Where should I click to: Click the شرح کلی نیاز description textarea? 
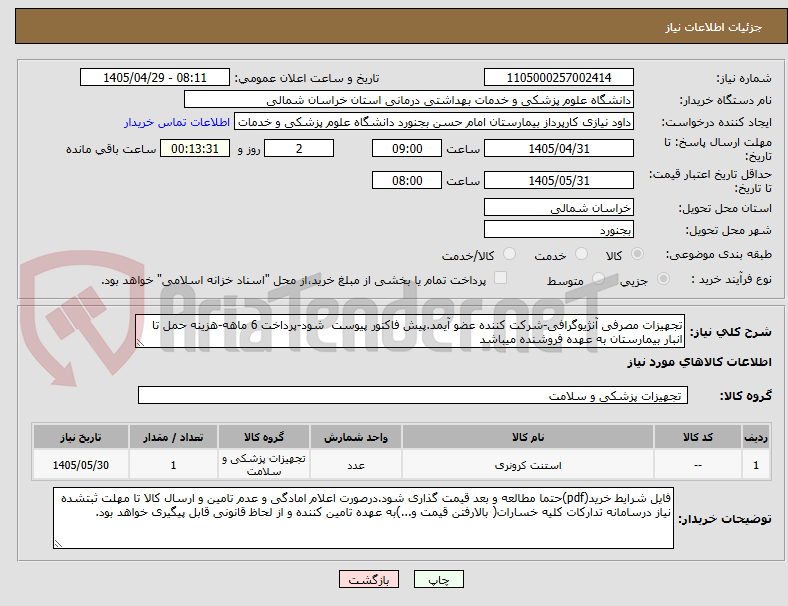pyautogui.click(x=410, y=332)
